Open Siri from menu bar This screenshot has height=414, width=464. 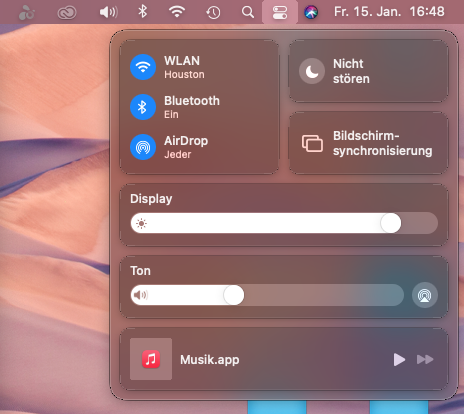(311, 12)
